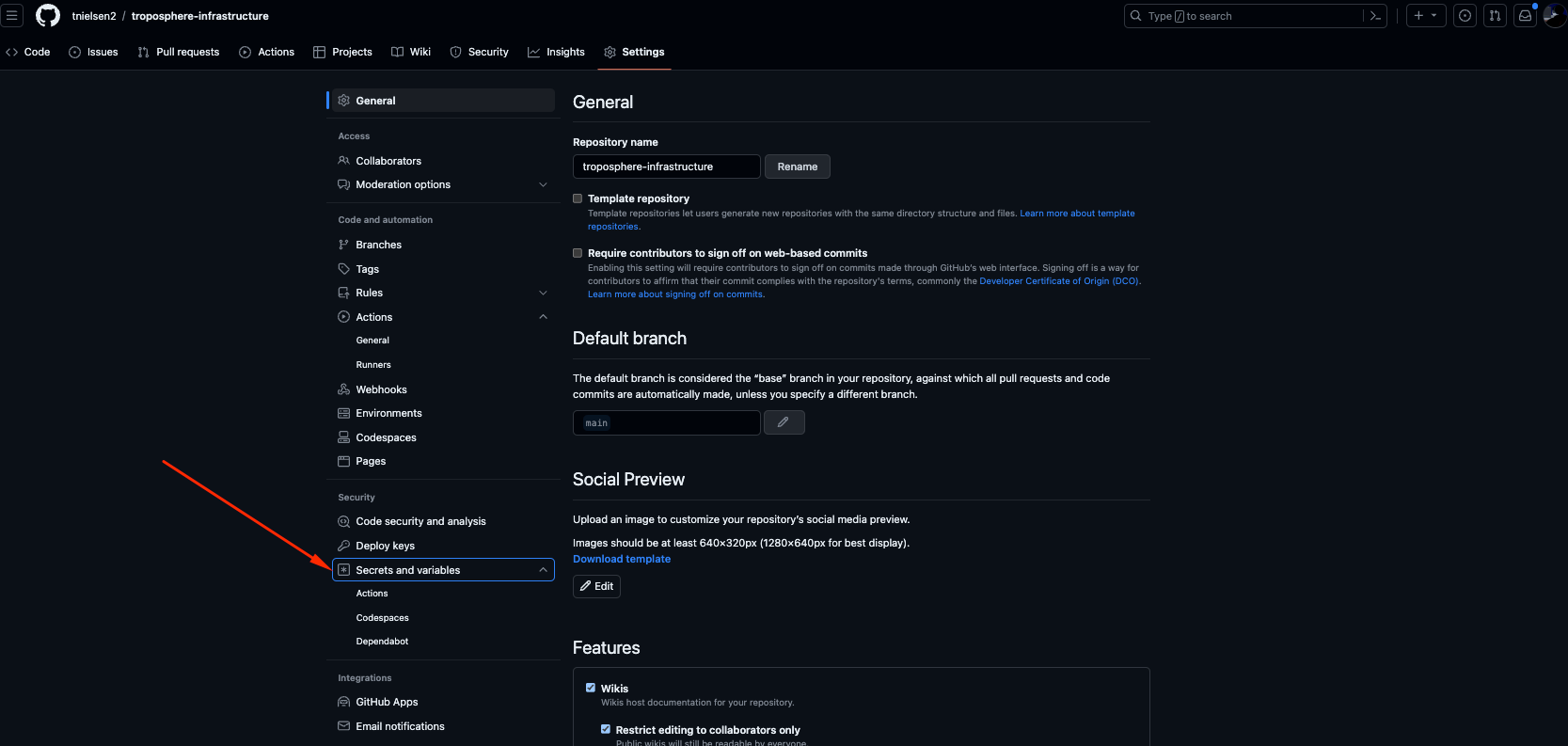Click the Rules sidebar icon
Image resolution: width=1568 pixels, height=746 pixels.
[x=343, y=293]
